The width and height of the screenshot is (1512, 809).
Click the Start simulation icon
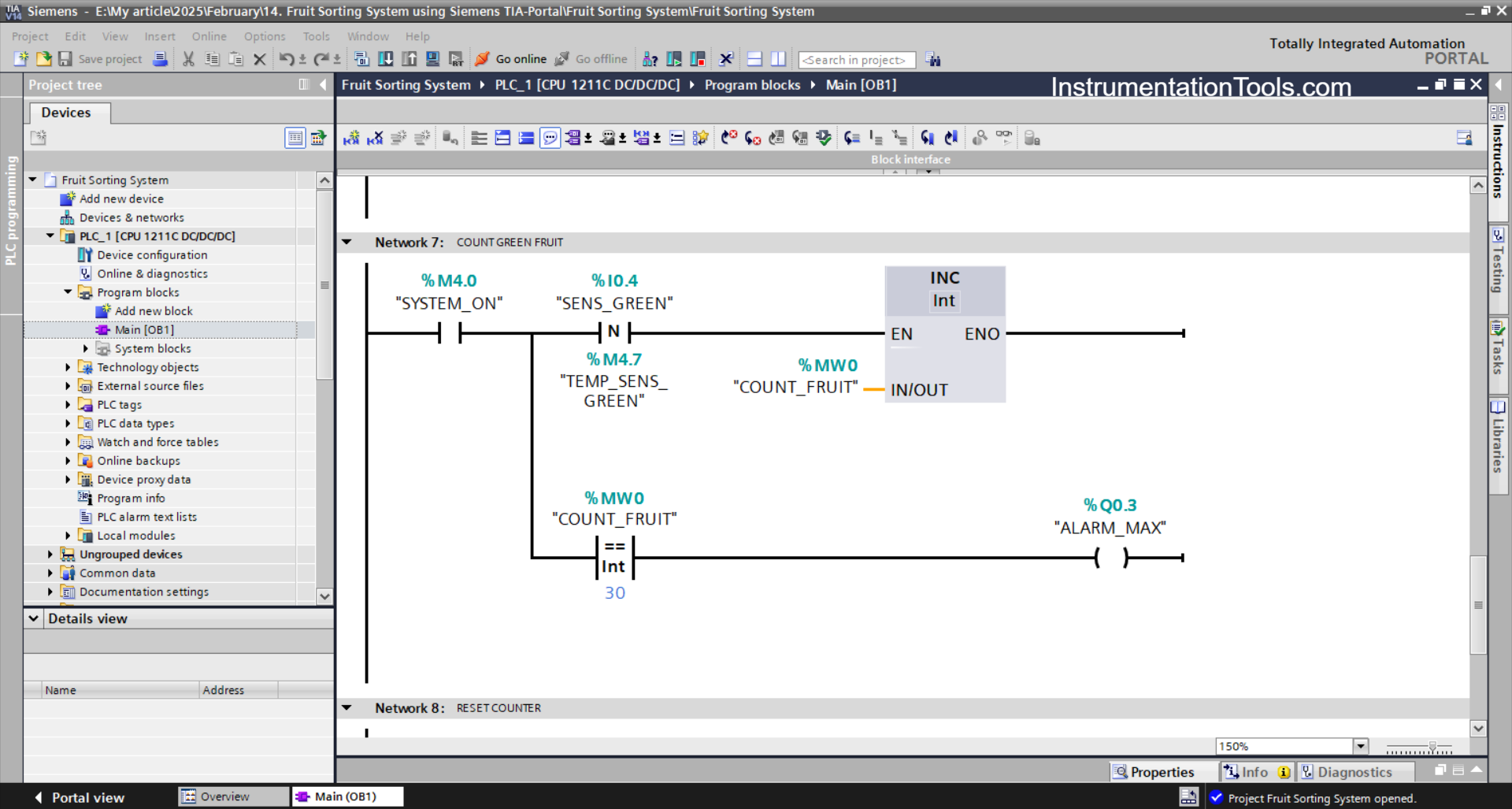pyautogui.click(x=432, y=59)
